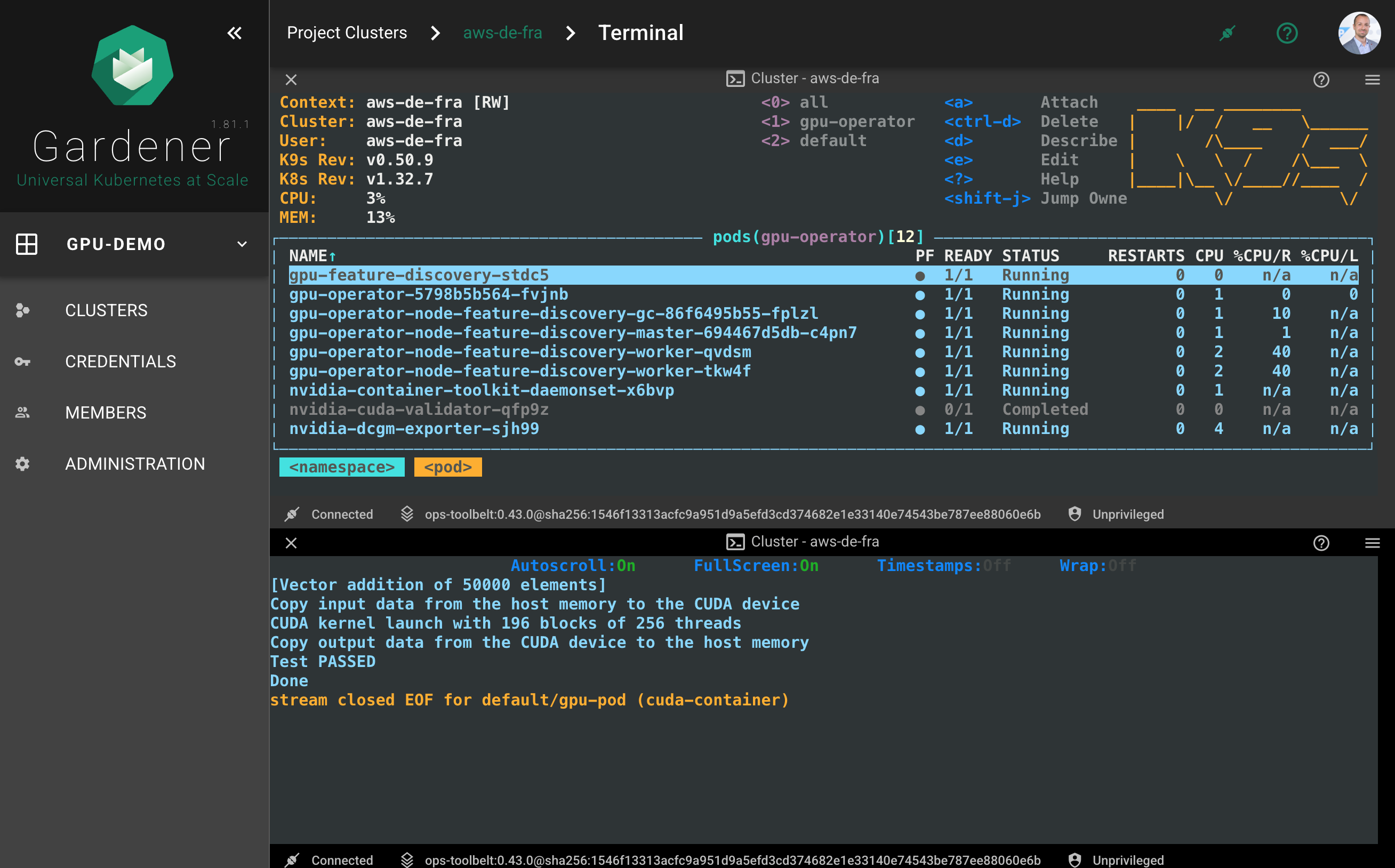Click upper pane title Cluster - aws-de-fra
The width and height of the screenshot is (1395, 868).
pyautogui.click(x=815, y=79)
